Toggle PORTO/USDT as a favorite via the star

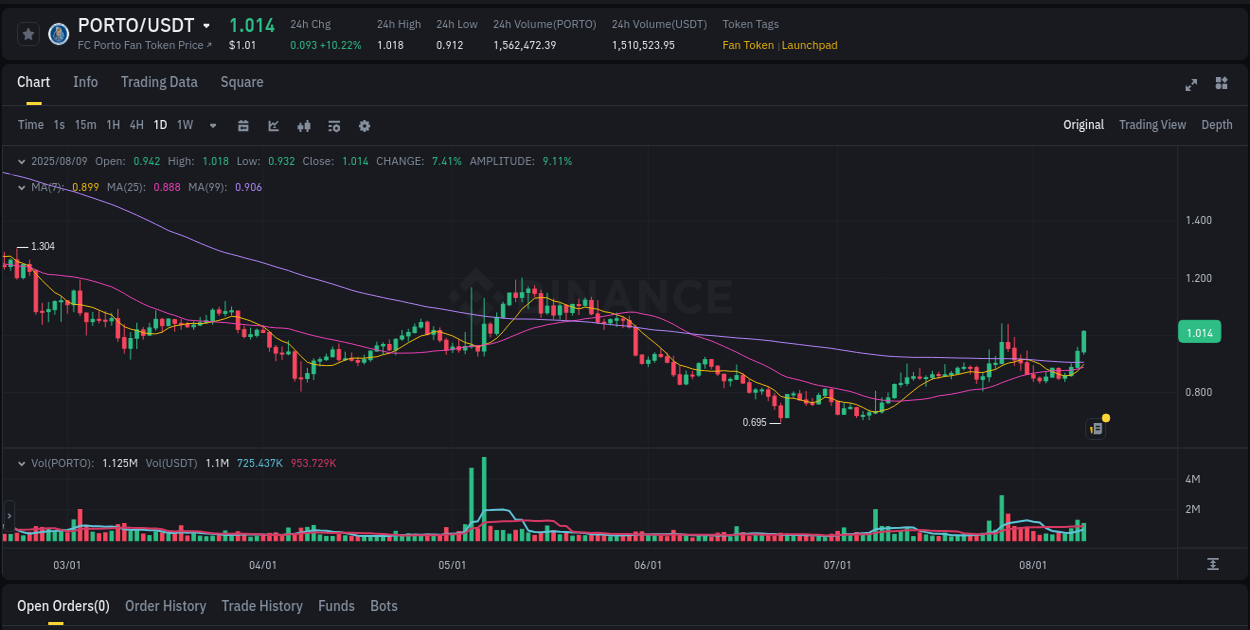pos(28,33)
